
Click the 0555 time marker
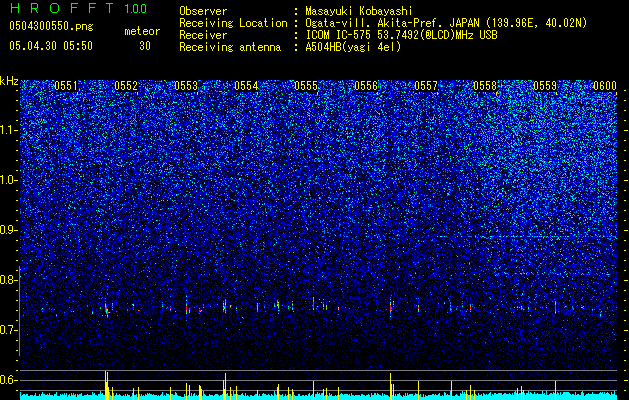click(306, 86)
